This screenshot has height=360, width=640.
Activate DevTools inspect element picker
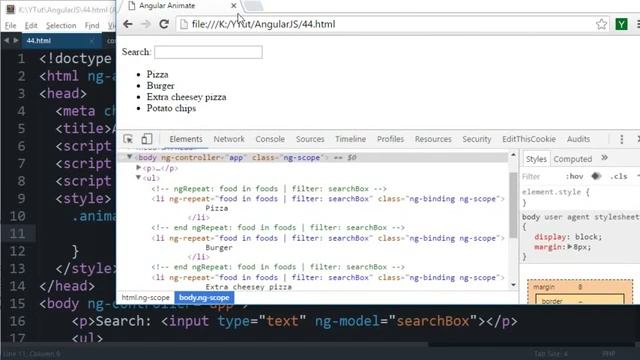[128, 139]
